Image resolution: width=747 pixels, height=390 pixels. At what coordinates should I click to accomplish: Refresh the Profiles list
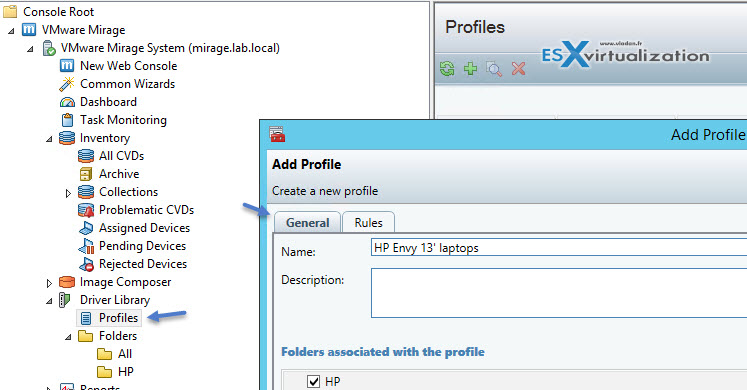447,69
